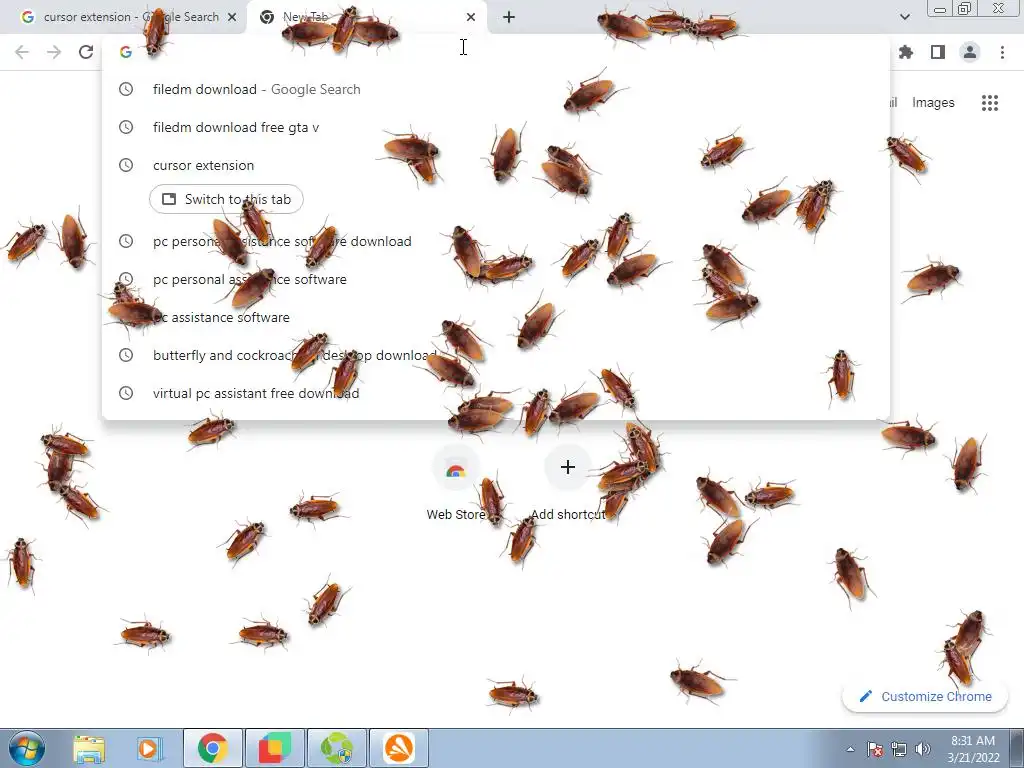
Task: Choose suggestion pc personal assistance software
Action: point(496,279)
